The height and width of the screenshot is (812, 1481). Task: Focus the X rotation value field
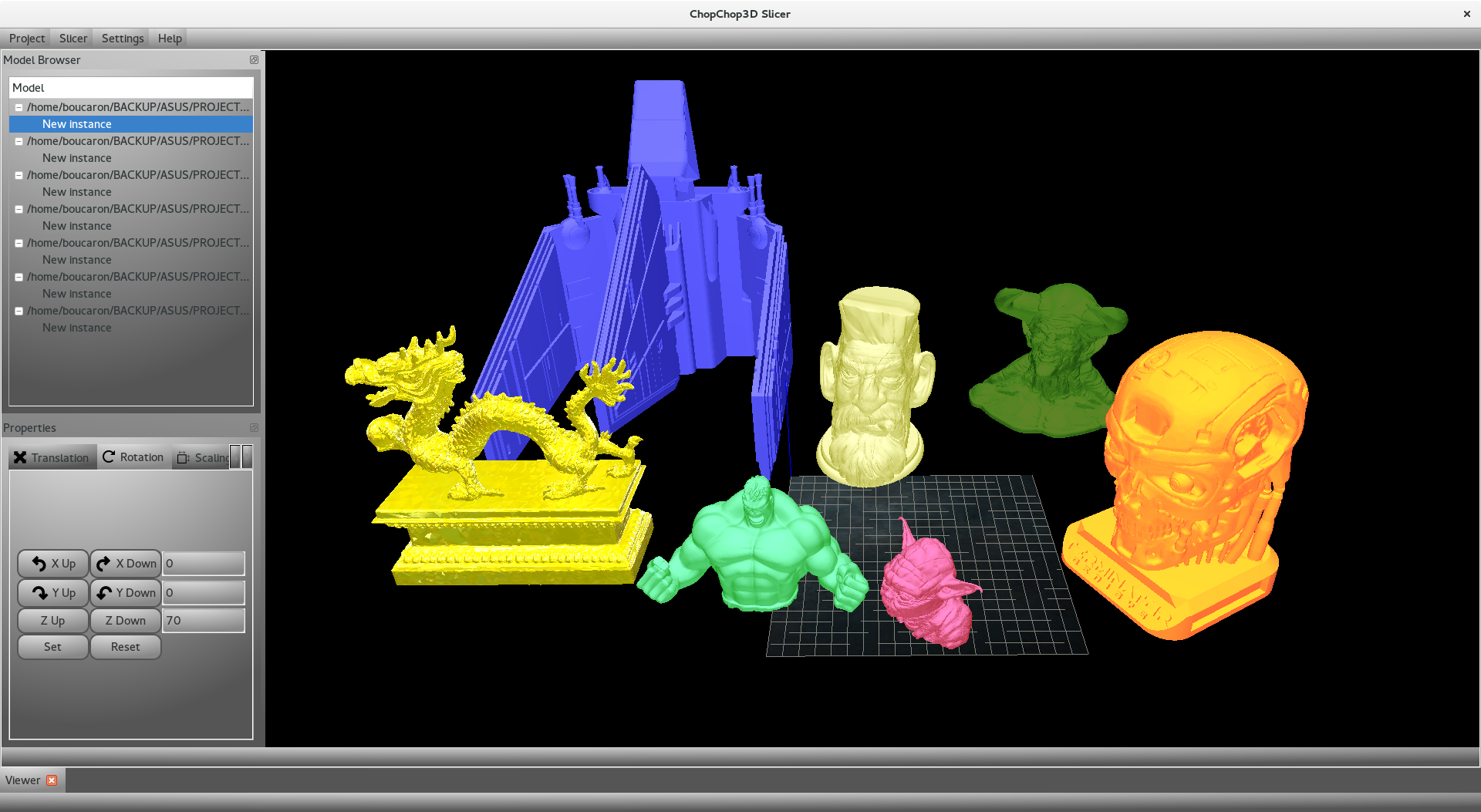point(204,564)
